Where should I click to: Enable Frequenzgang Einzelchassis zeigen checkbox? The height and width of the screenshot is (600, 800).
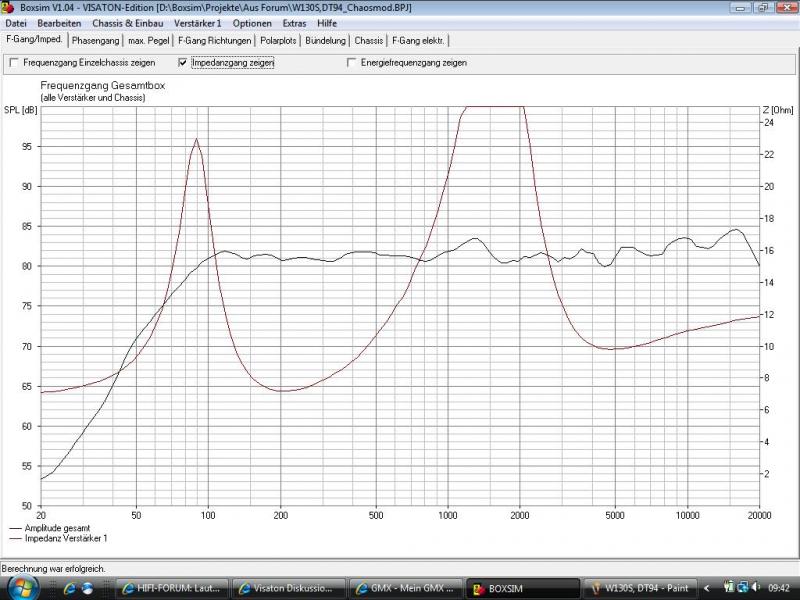pos(14,63)
